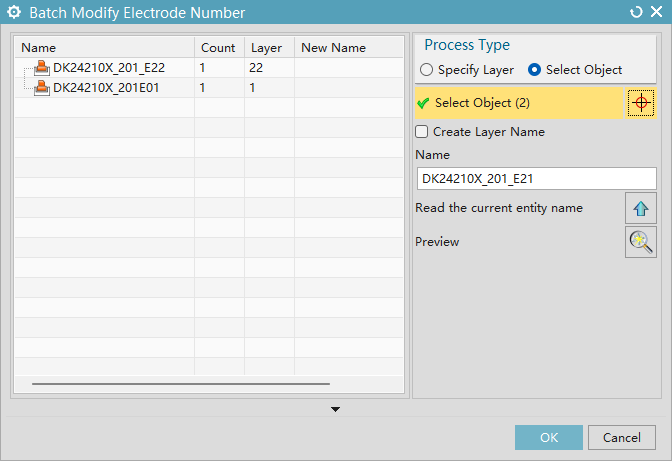Select the DK24210X_201_E22 tree row
The width and height of the screenshot is (672, 461).
pos(108,68)
